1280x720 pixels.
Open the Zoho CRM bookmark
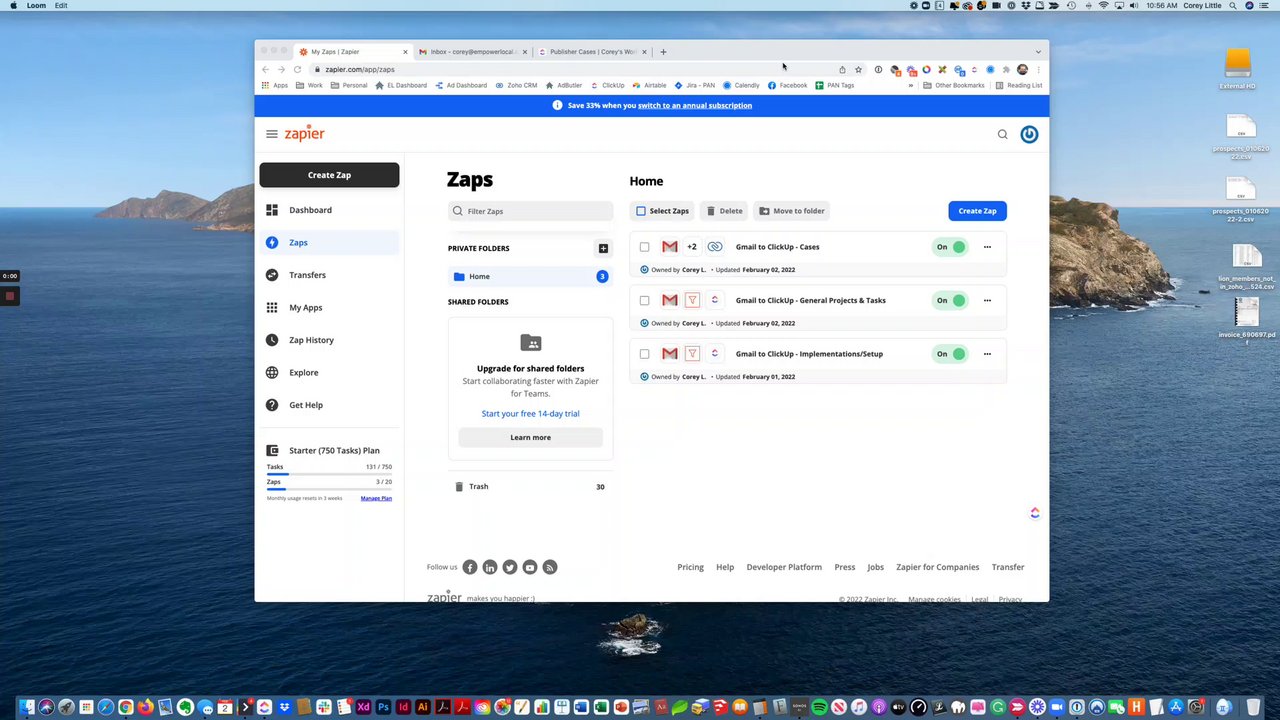517,85
